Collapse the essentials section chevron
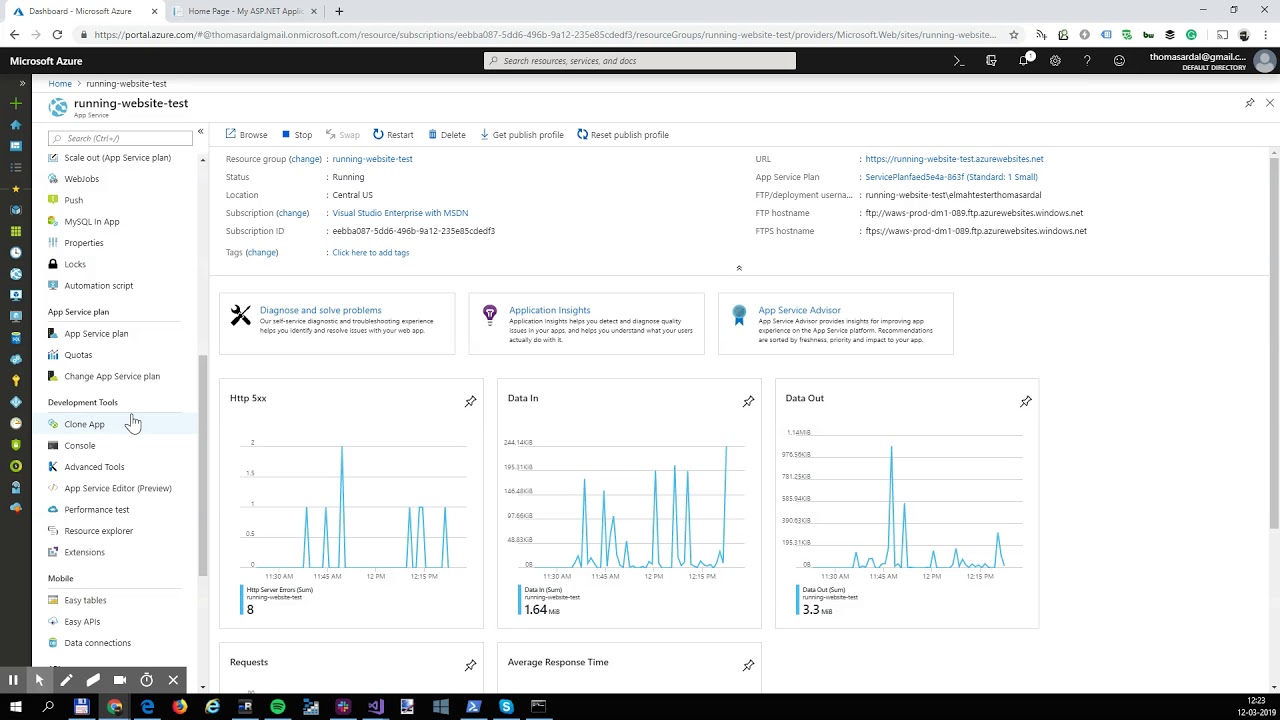 point(739,268)
